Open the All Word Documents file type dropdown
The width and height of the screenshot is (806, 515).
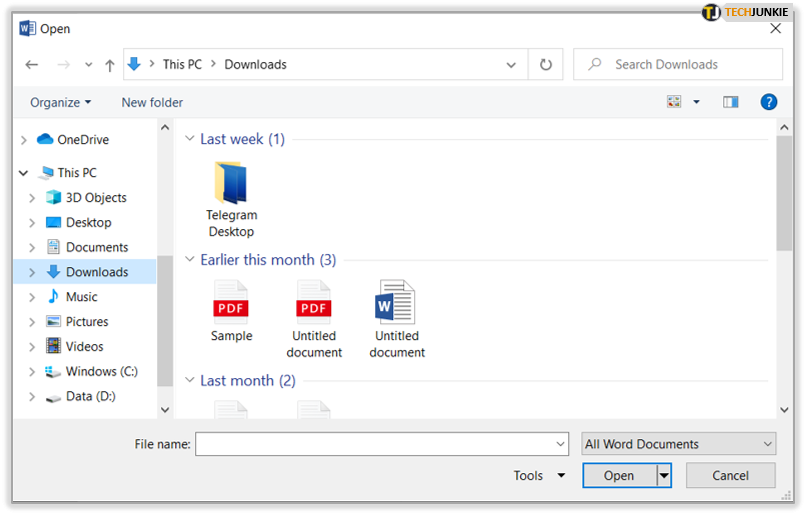[x=679, y=444]
